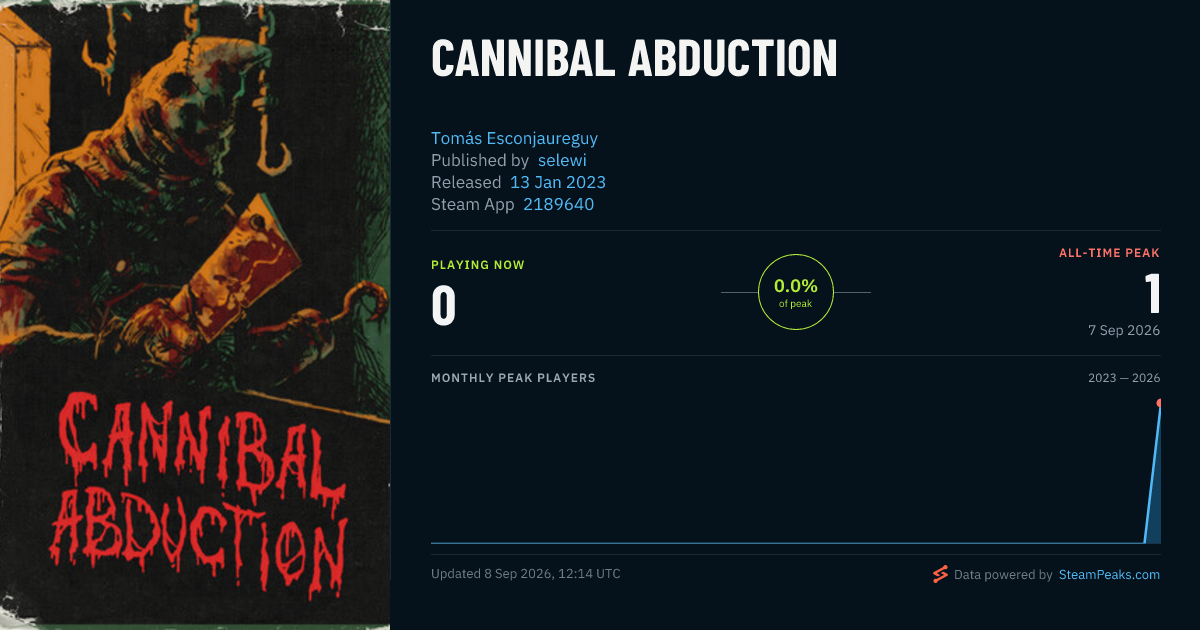Click the Monthly Peak Players heading
The width and height of the screenshot is (1200, 630).
[513, 378]
